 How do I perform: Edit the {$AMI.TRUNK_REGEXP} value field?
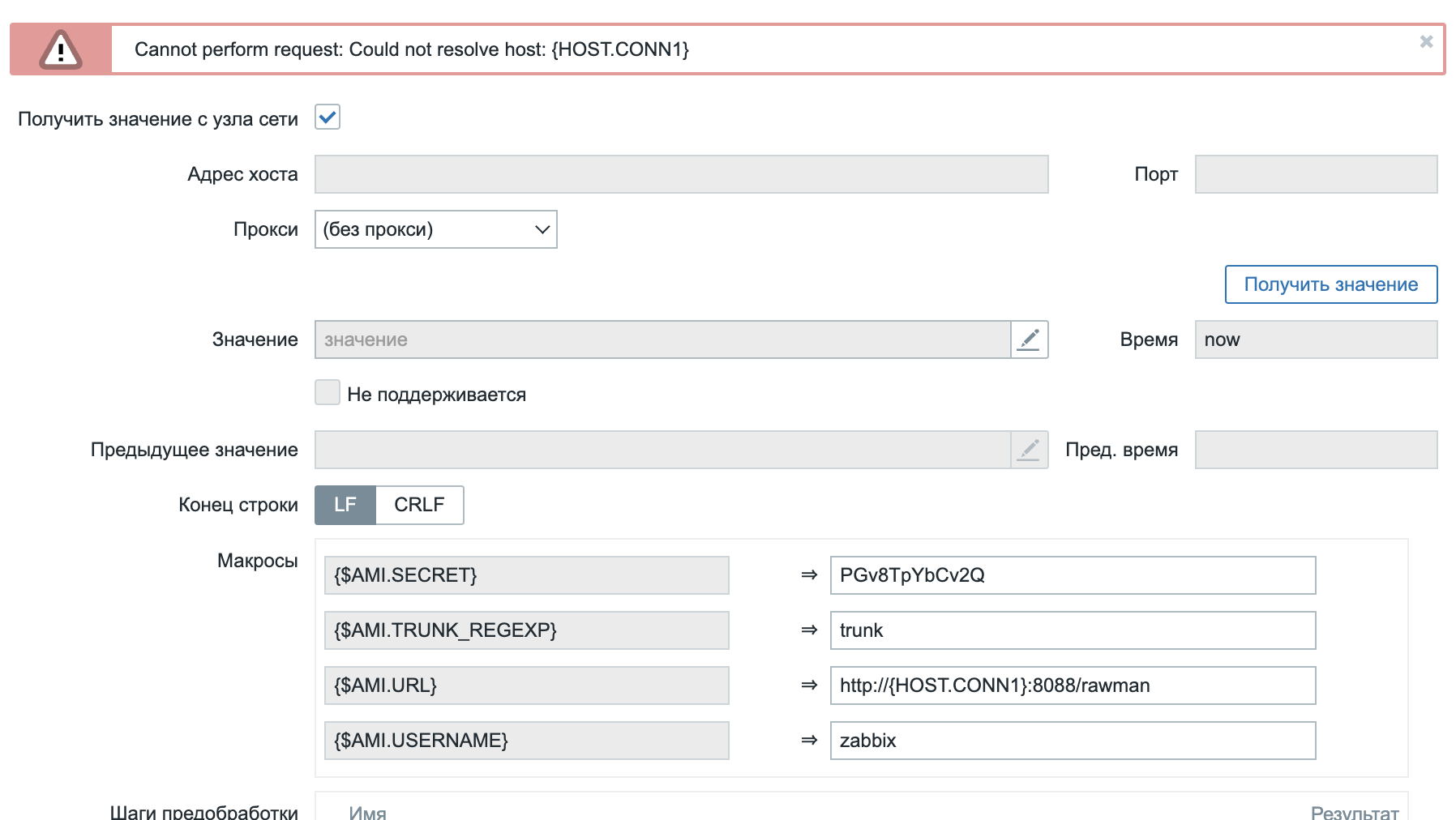click(1072, 630)
